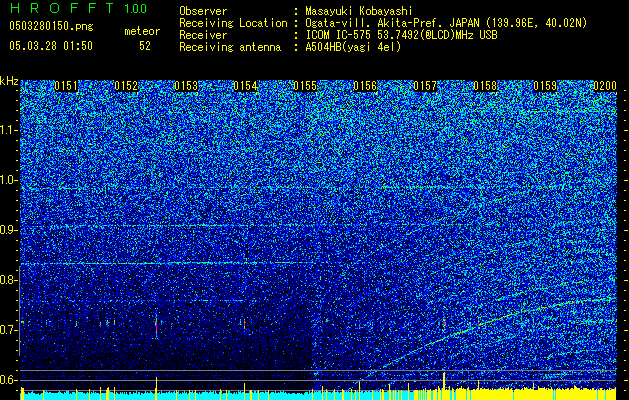Select the file name 0503280150.png
The image size is (629, 400).
[51, 26]
